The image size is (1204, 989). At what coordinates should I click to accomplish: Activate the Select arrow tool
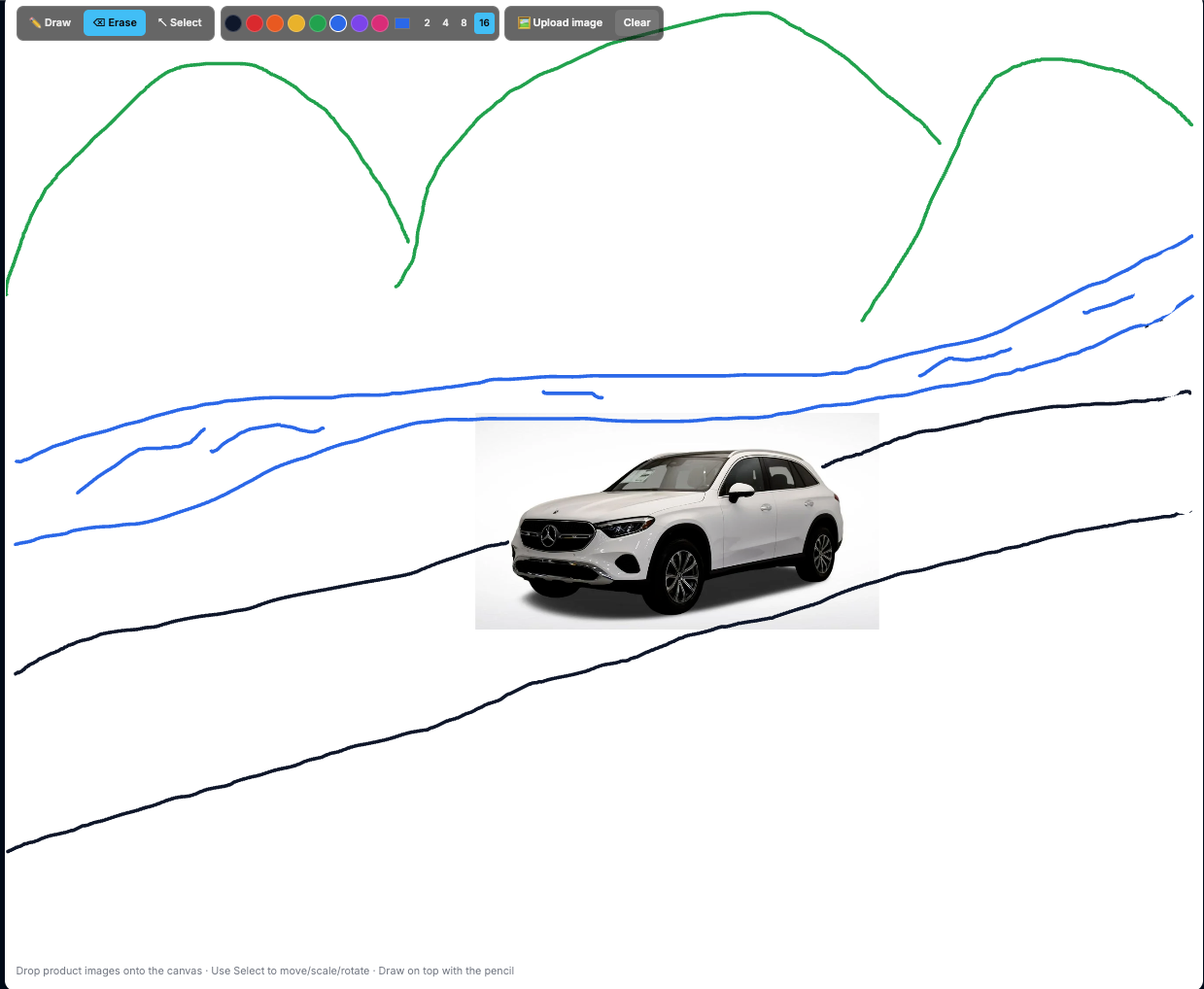tap(180, 22)
